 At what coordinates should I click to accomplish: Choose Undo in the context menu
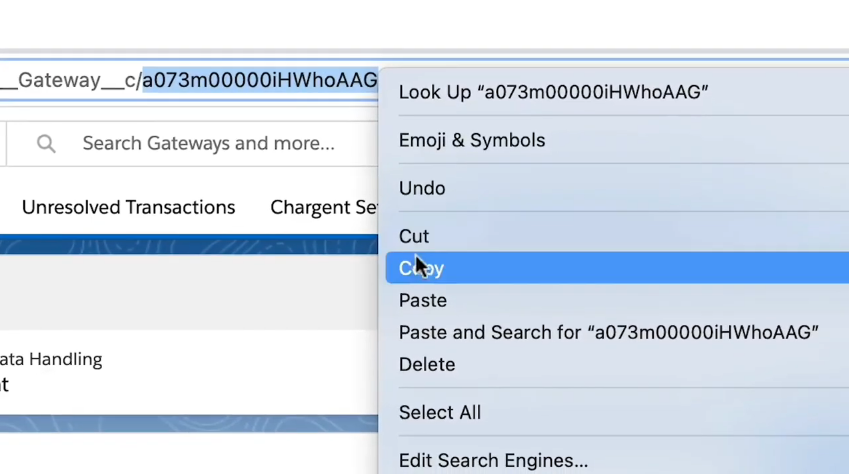point(422,188)
